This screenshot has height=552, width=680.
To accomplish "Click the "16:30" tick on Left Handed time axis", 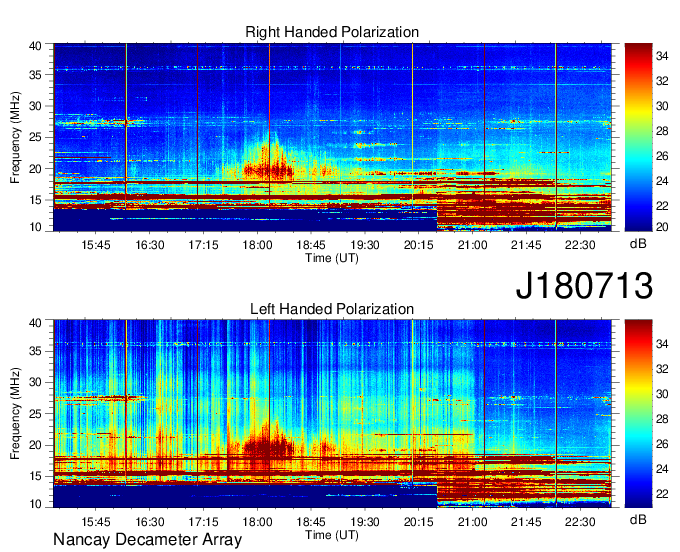I will pyautogui.click(x=150, y=522).
